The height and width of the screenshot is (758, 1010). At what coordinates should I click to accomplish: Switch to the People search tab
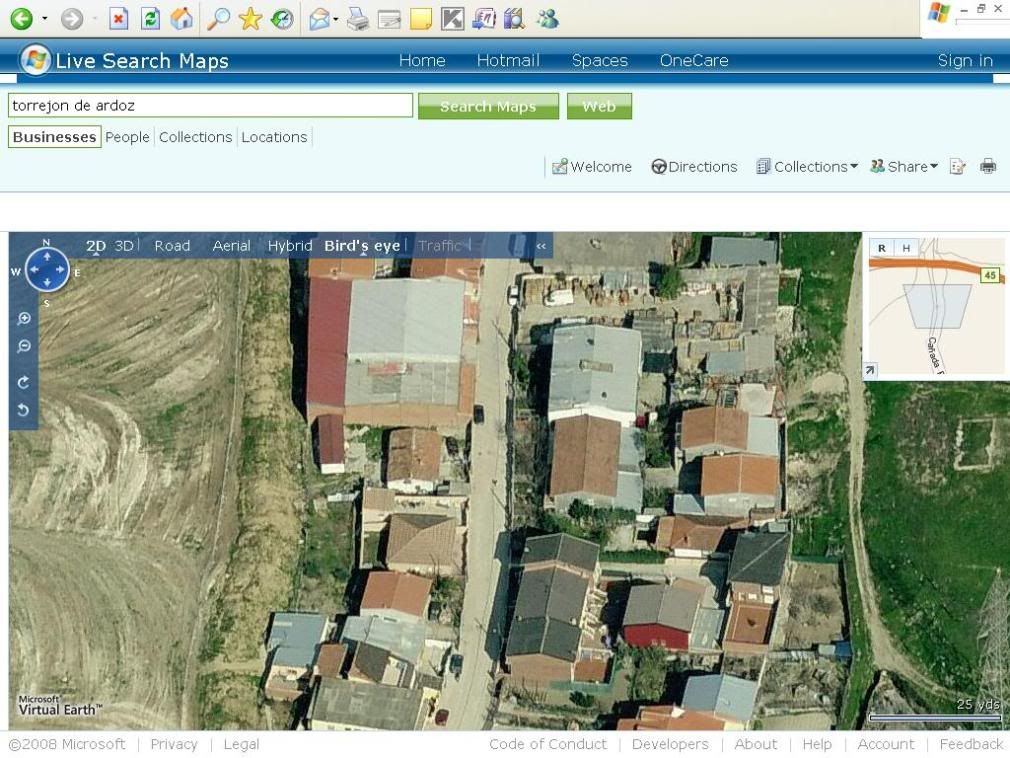pos(128,137)
